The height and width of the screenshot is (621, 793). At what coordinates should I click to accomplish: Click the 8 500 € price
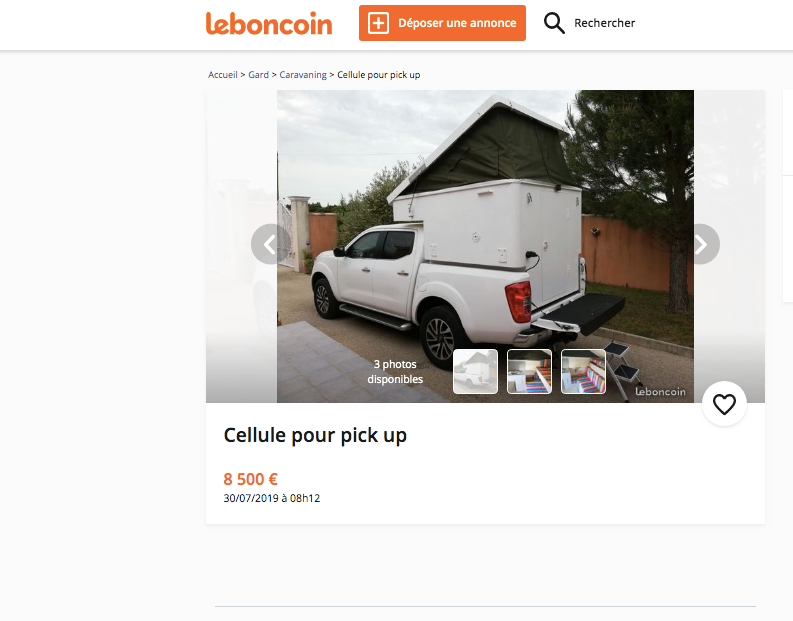(250, 479)
